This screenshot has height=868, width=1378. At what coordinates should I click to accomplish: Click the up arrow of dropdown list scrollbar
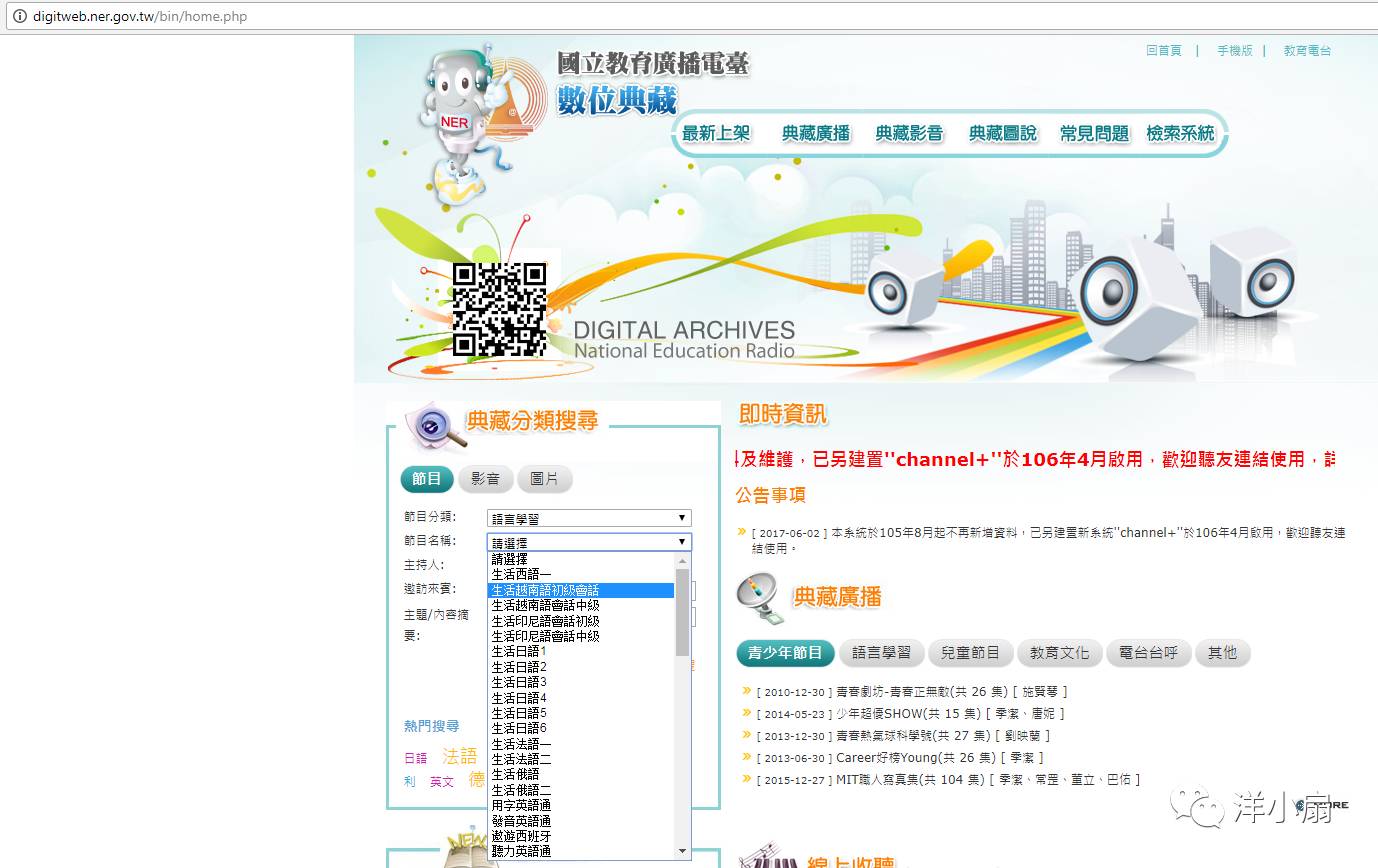683,559
